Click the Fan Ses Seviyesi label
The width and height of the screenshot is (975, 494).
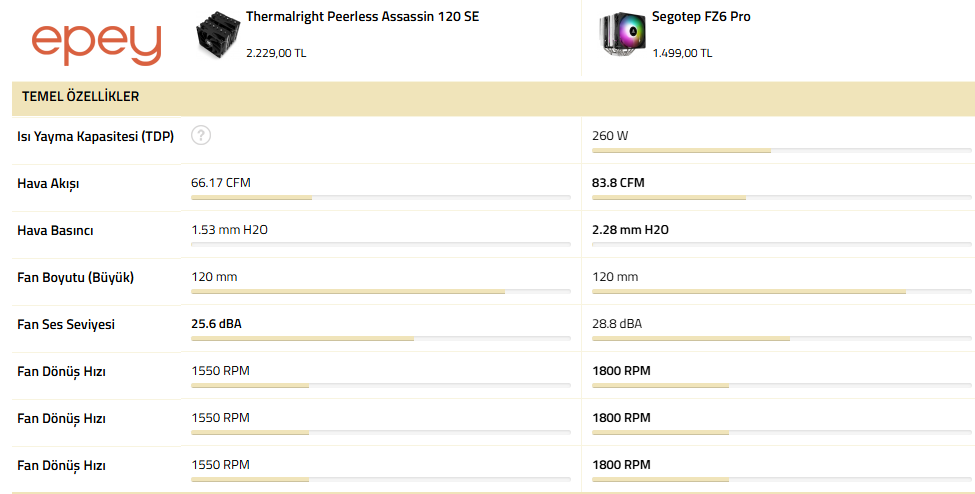point(66,325)
